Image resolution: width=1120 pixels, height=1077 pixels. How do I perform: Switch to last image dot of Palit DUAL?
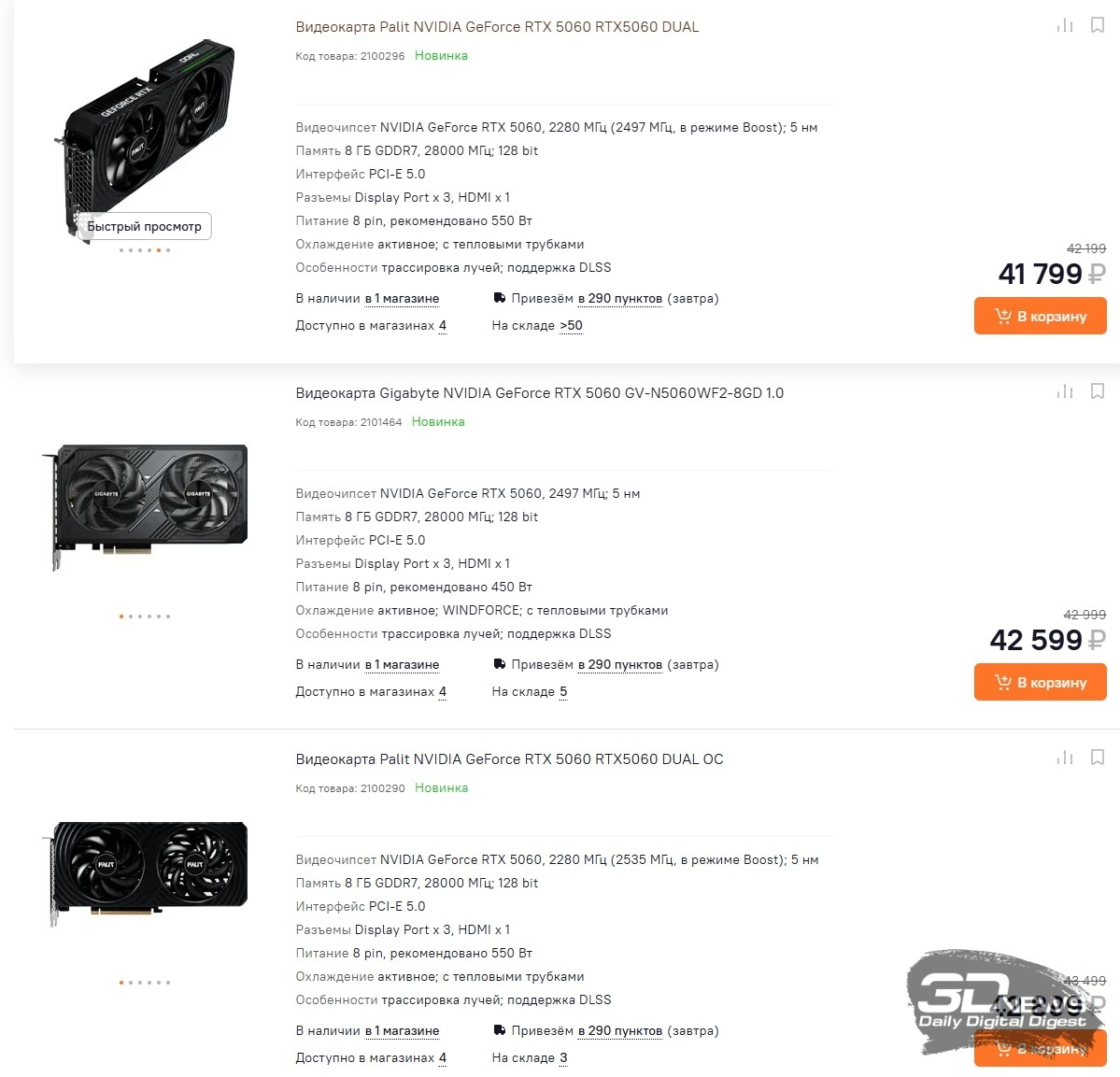click(168, 250)
